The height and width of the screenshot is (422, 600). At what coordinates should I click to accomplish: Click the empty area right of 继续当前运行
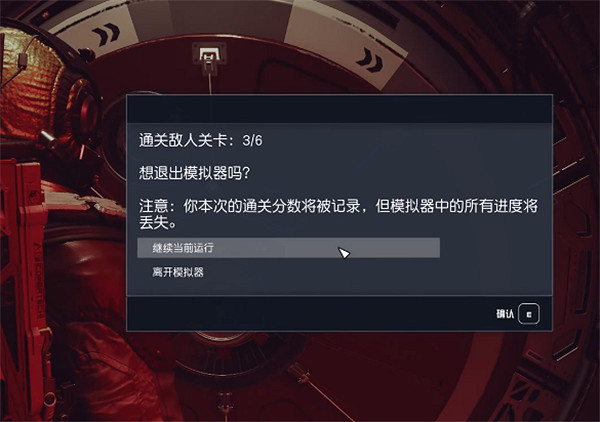(x=496, y=248)
